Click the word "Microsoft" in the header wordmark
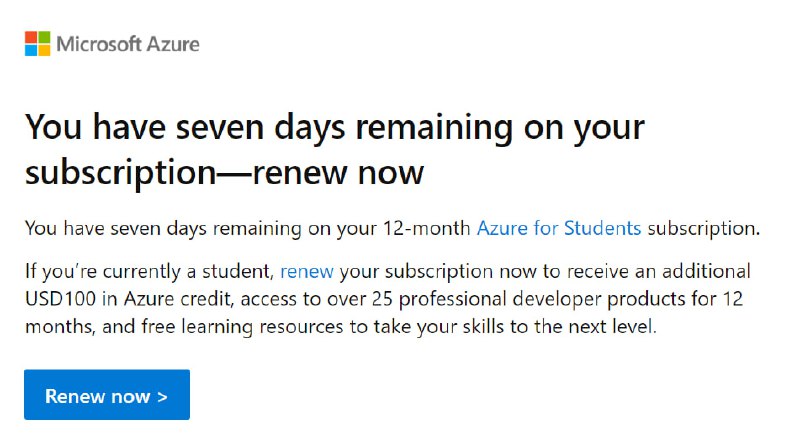The height and width of the screenshot is (446, 800). (x=101, y=44)
